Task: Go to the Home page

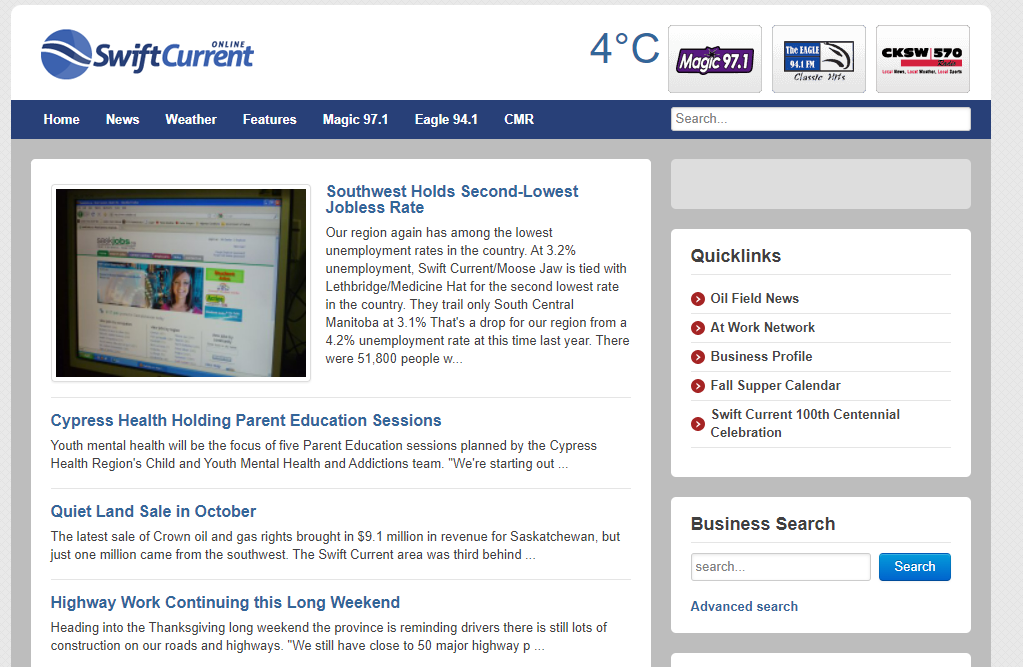Action: point(61,119)
